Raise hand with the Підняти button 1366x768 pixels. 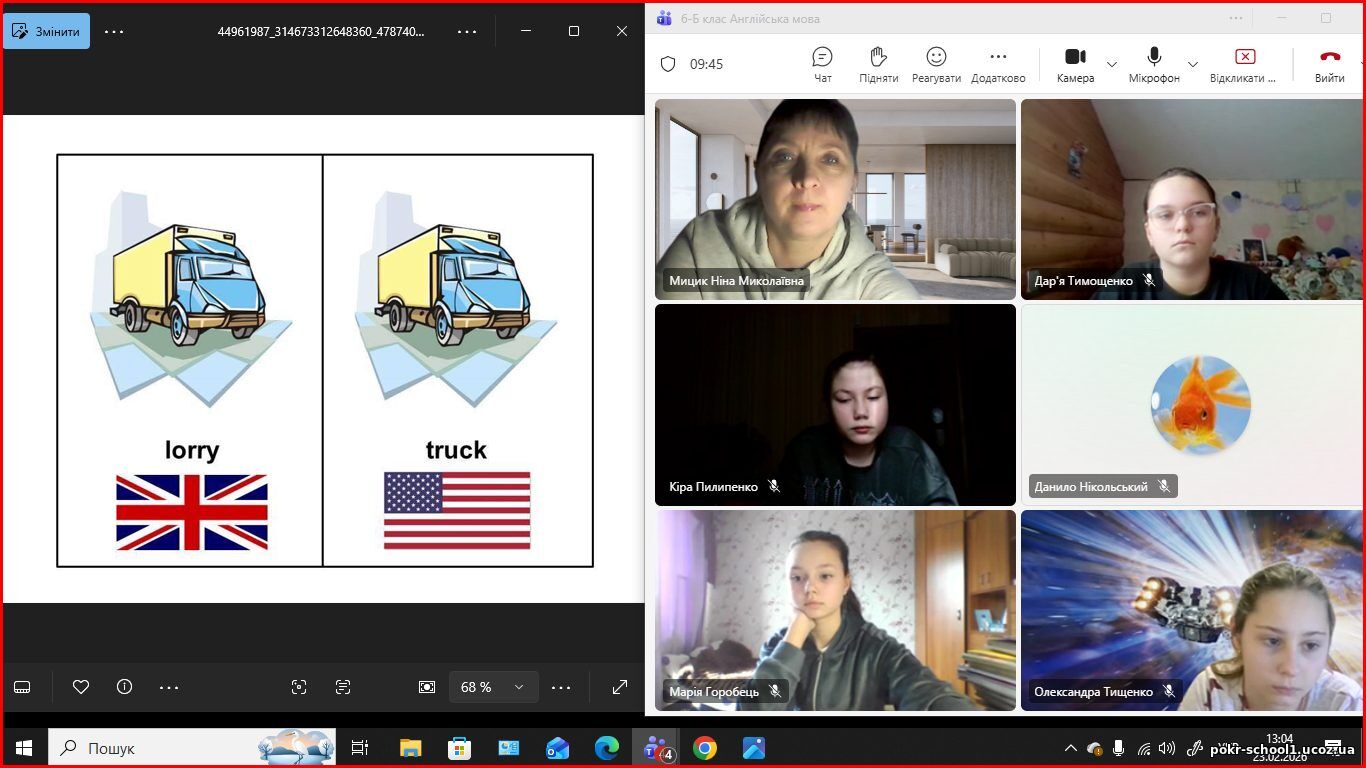pyautogui.click(x=878, y=64)
